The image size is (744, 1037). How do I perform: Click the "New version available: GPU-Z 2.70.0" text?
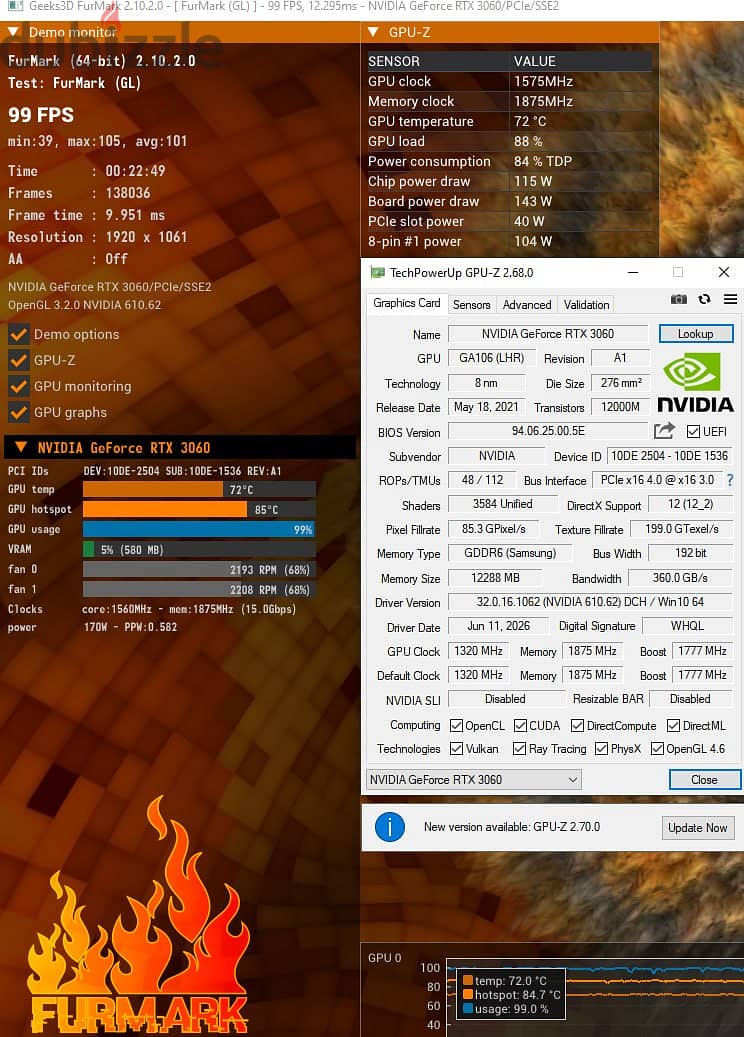[512, 827]
